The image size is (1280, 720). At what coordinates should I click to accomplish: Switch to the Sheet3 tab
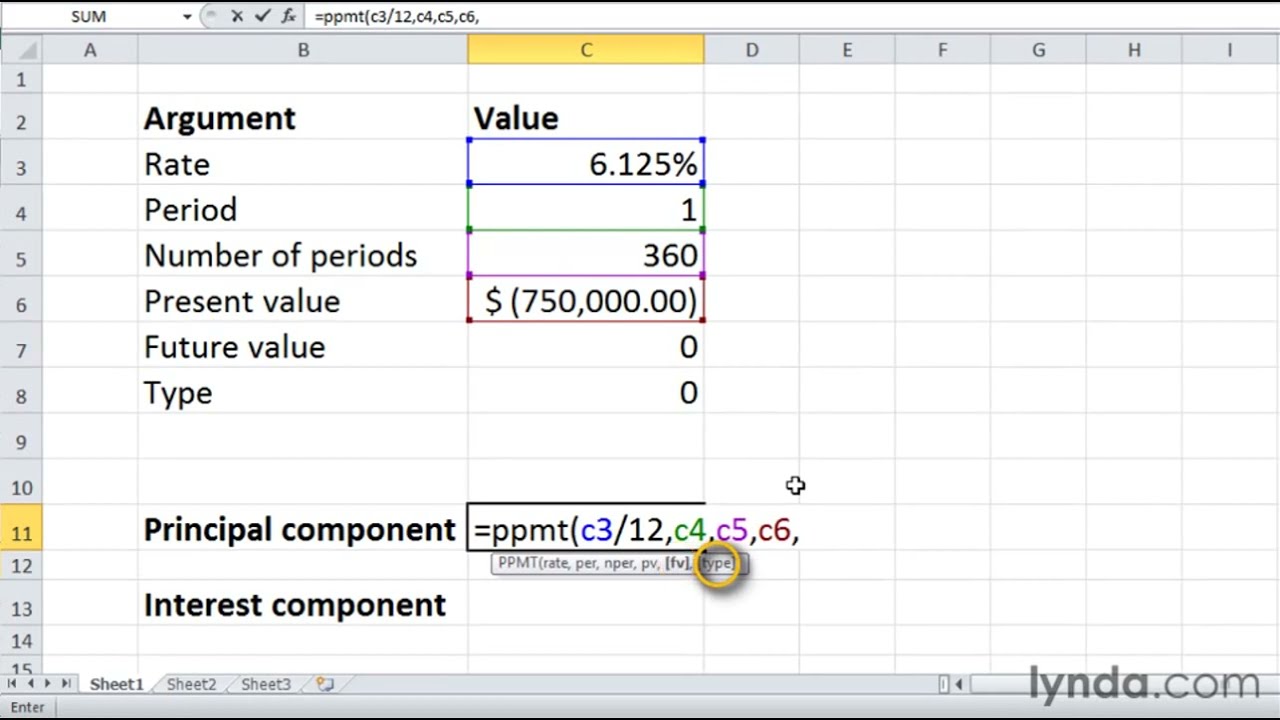click(266, 684)
